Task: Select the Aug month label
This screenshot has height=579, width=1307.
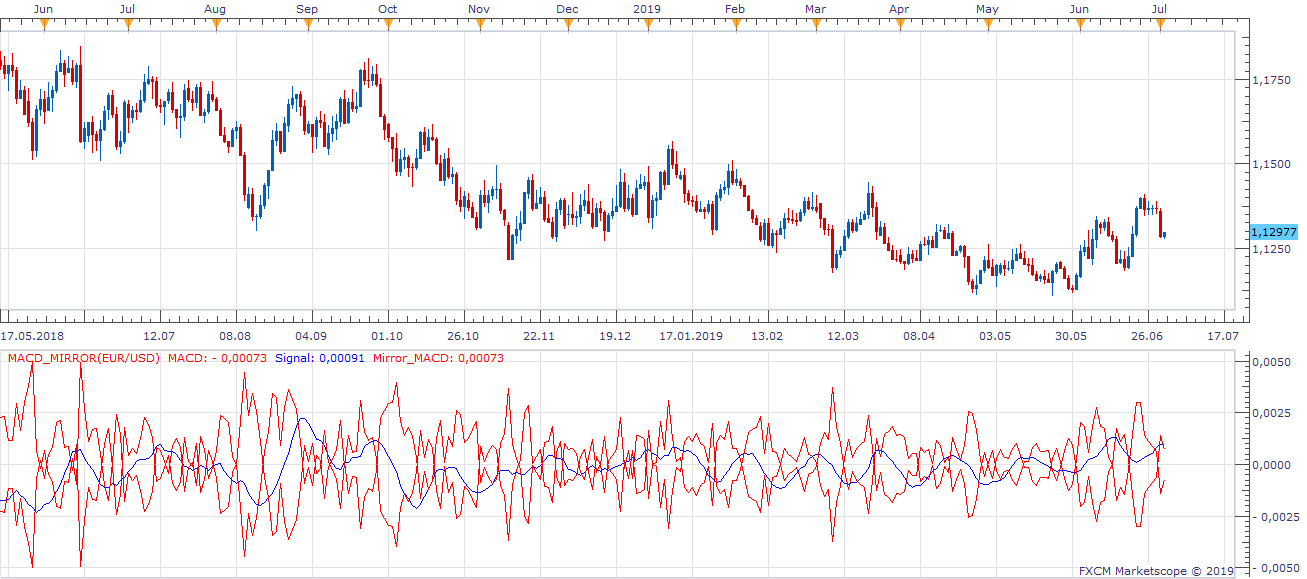Action: (x=214, y=9)
